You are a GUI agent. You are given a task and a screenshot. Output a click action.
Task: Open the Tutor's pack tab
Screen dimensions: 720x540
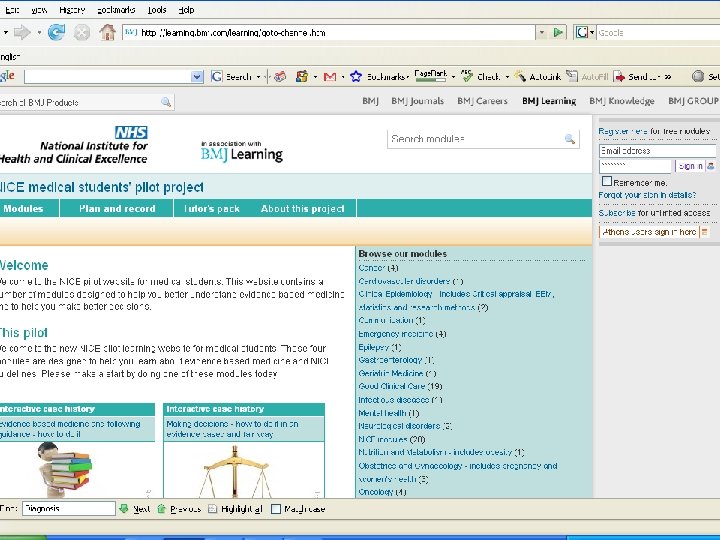click(x=212, y=208)
